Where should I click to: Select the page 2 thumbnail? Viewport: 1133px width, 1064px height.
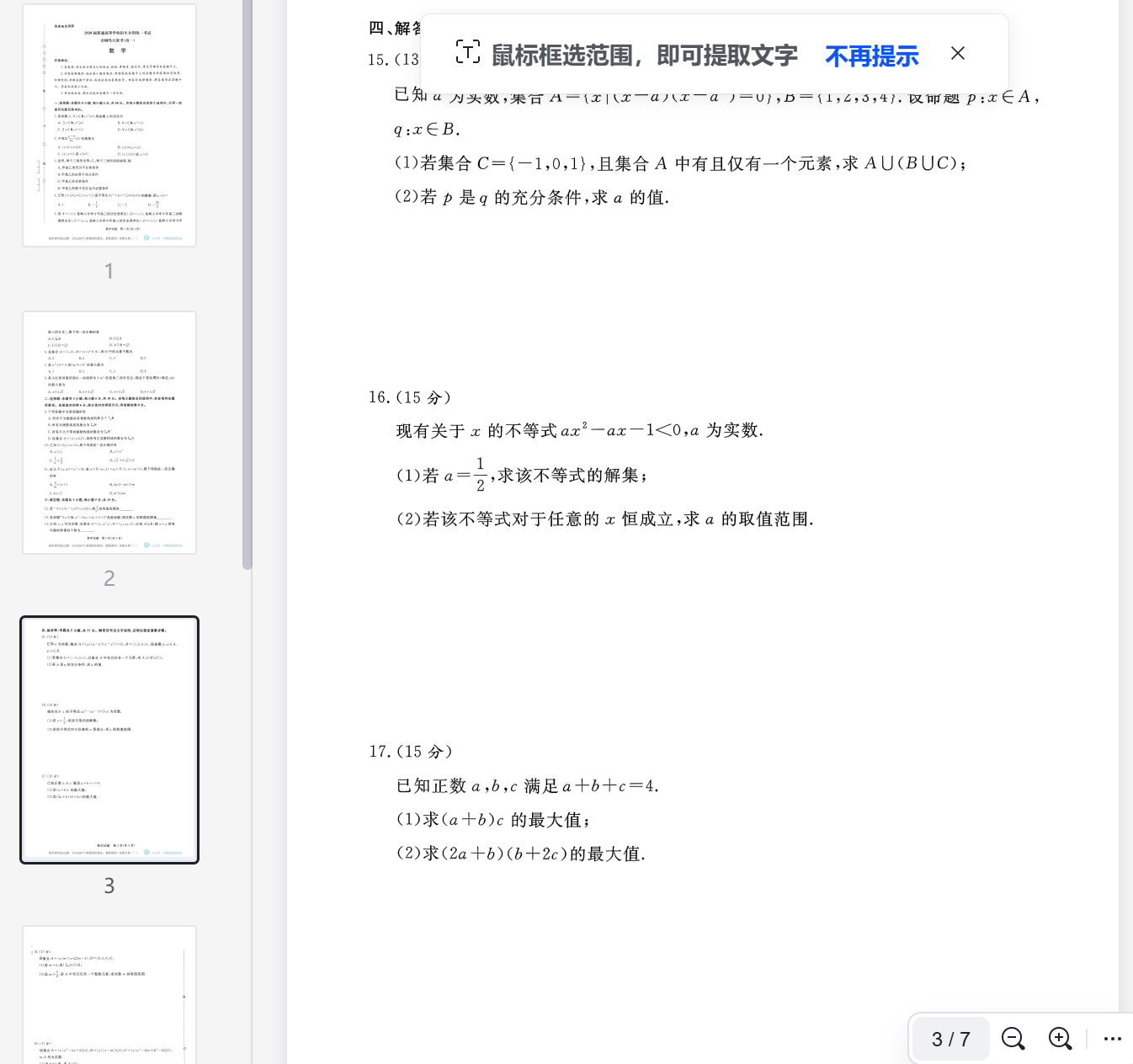[x=109, y=433]
